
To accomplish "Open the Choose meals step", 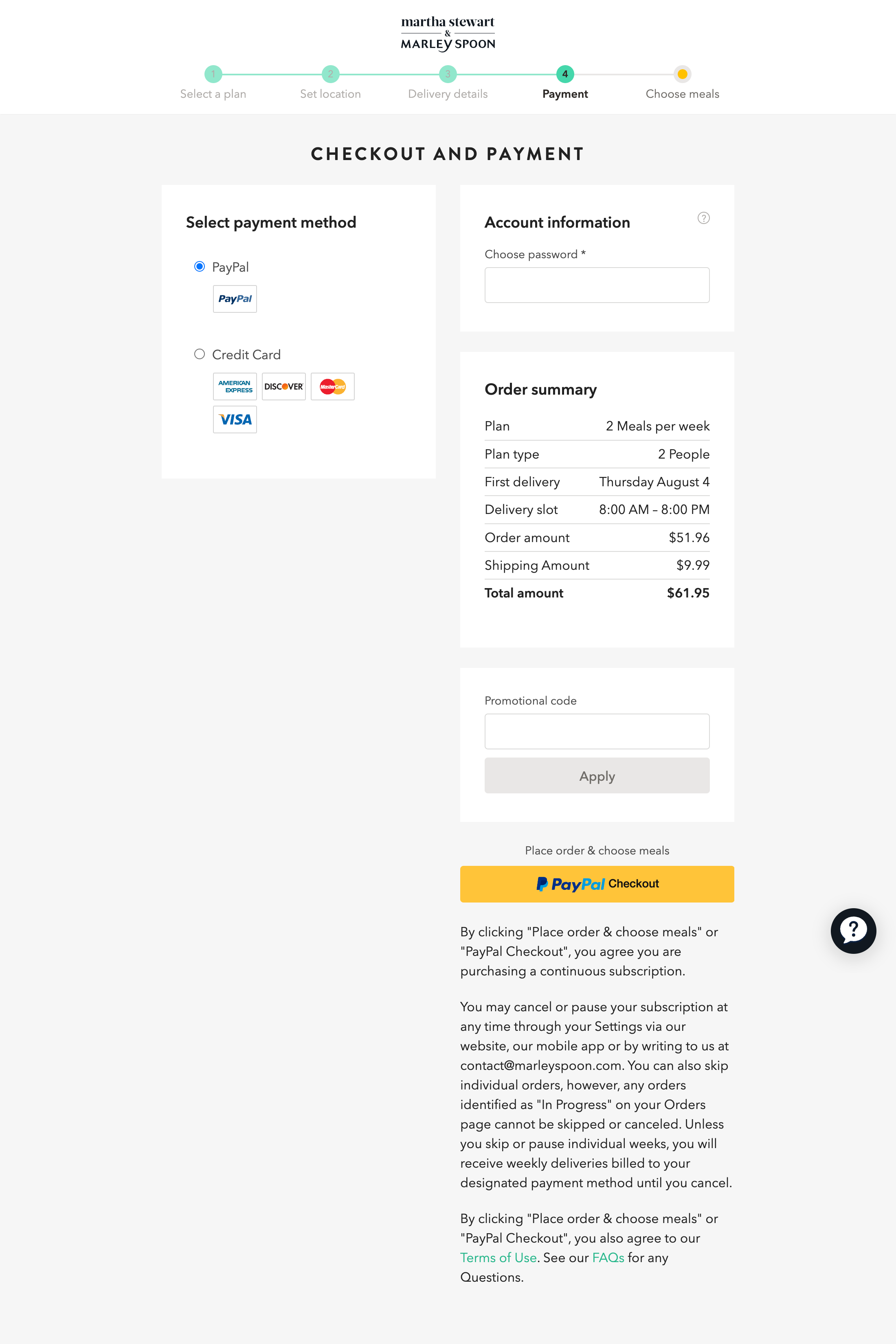I will (682, 74).
